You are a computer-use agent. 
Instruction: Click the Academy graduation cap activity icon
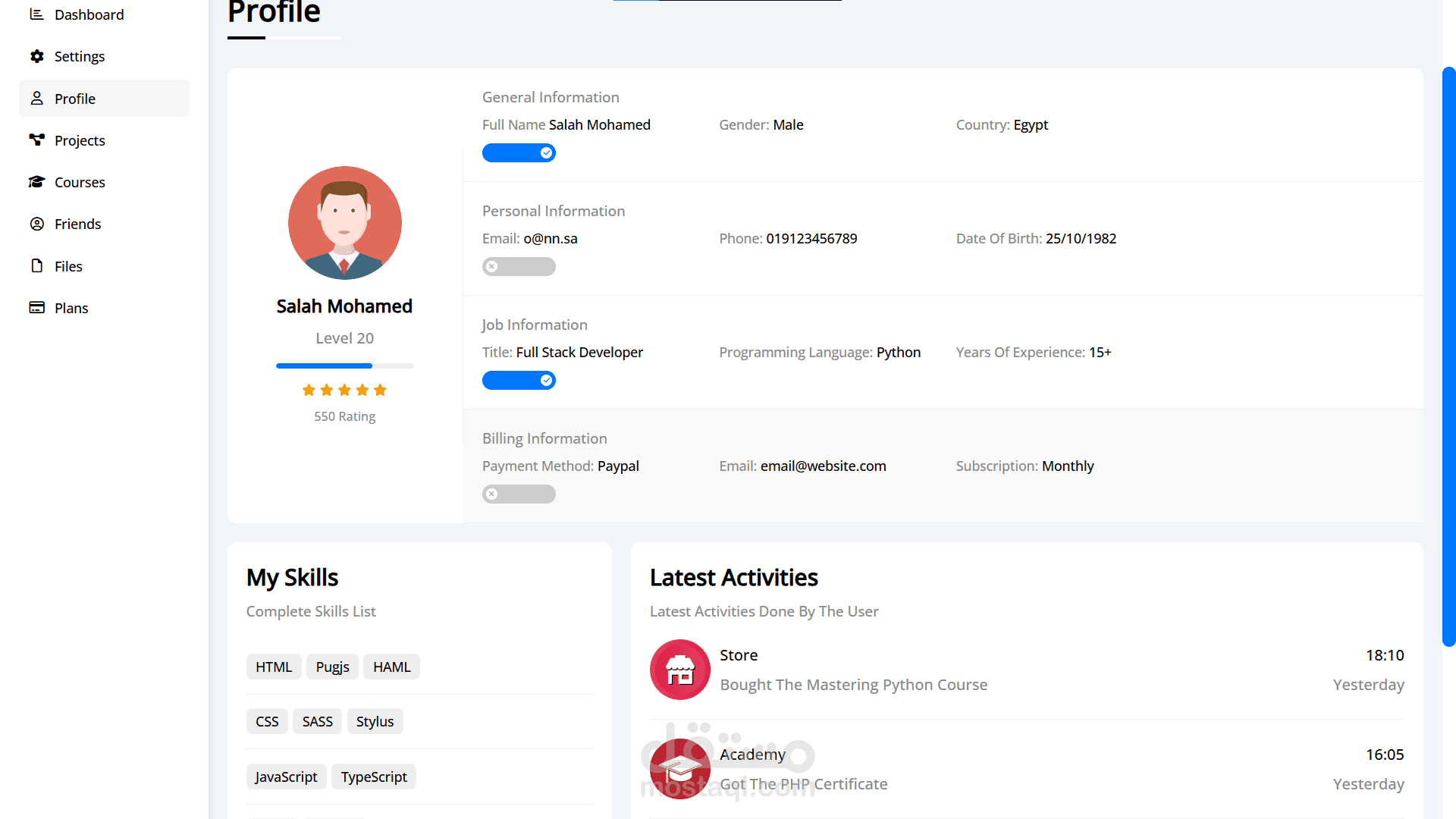coord(679,768)
